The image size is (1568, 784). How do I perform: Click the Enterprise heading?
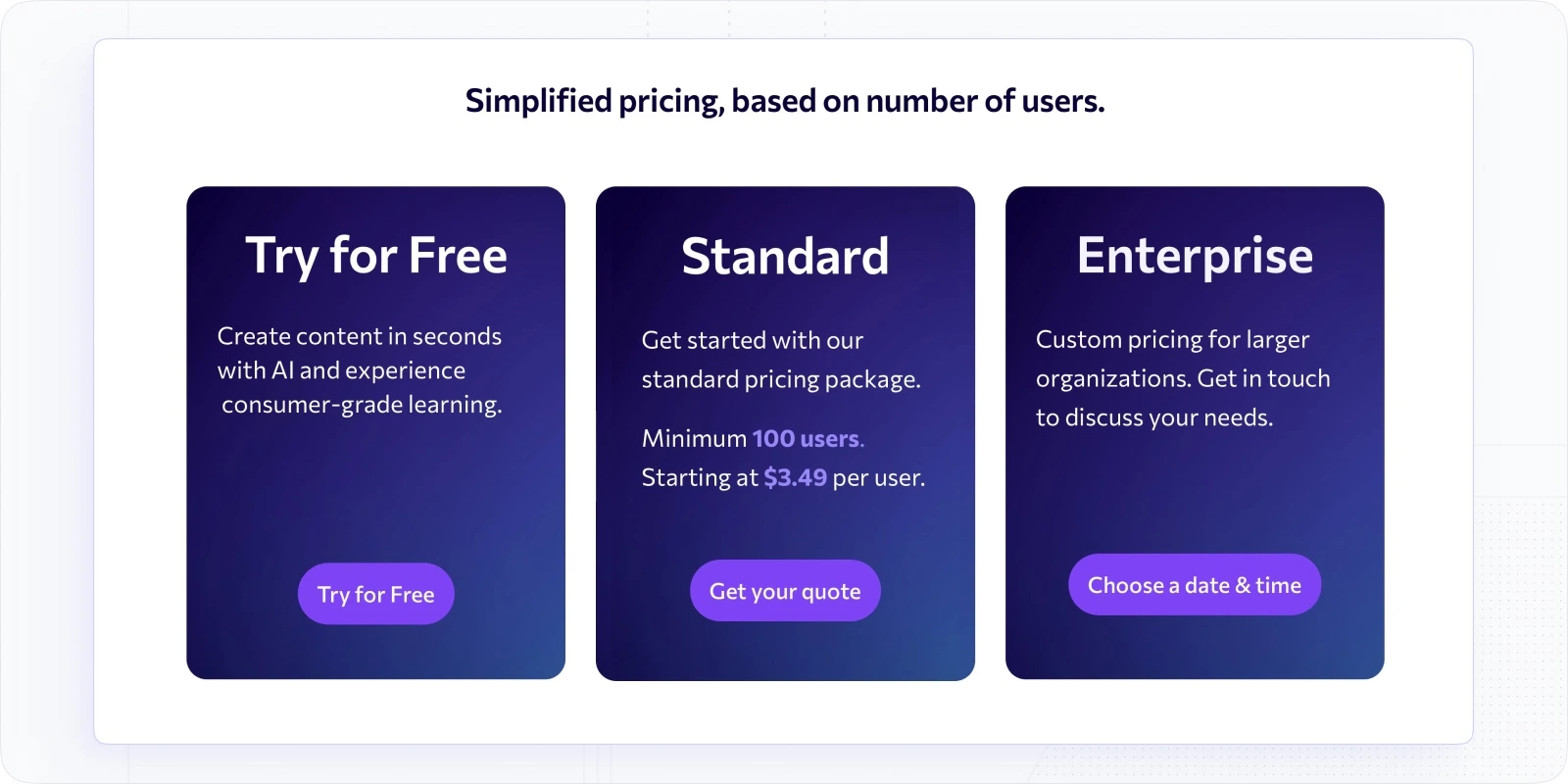(x=1195, y=255)
